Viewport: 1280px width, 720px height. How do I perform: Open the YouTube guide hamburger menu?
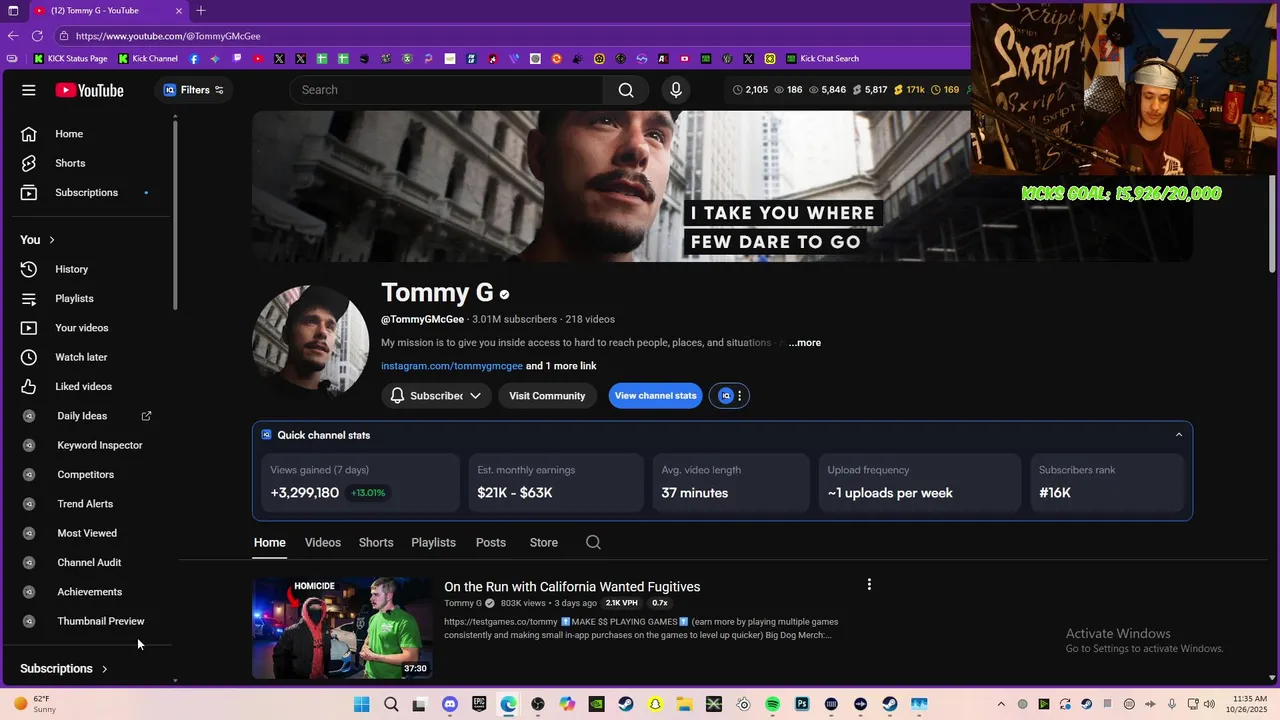(x=29, y=90)
